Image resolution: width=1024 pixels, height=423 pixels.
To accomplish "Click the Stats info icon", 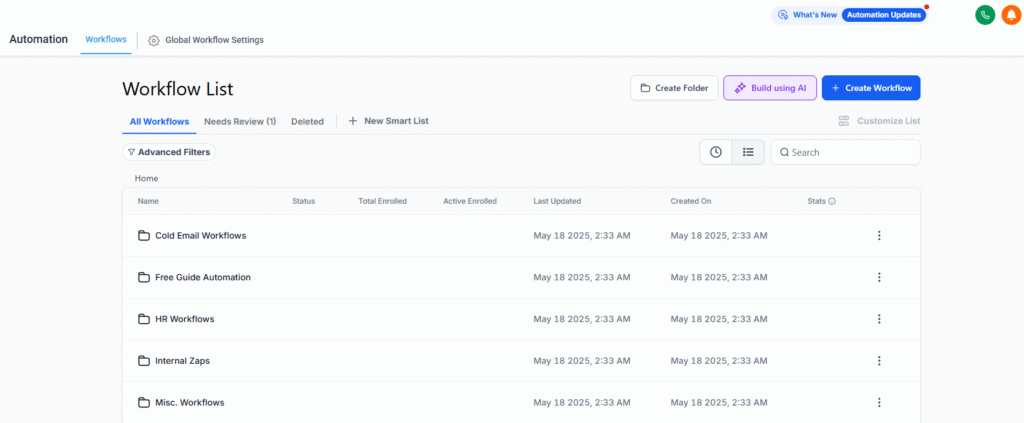I will click(832, 201).
